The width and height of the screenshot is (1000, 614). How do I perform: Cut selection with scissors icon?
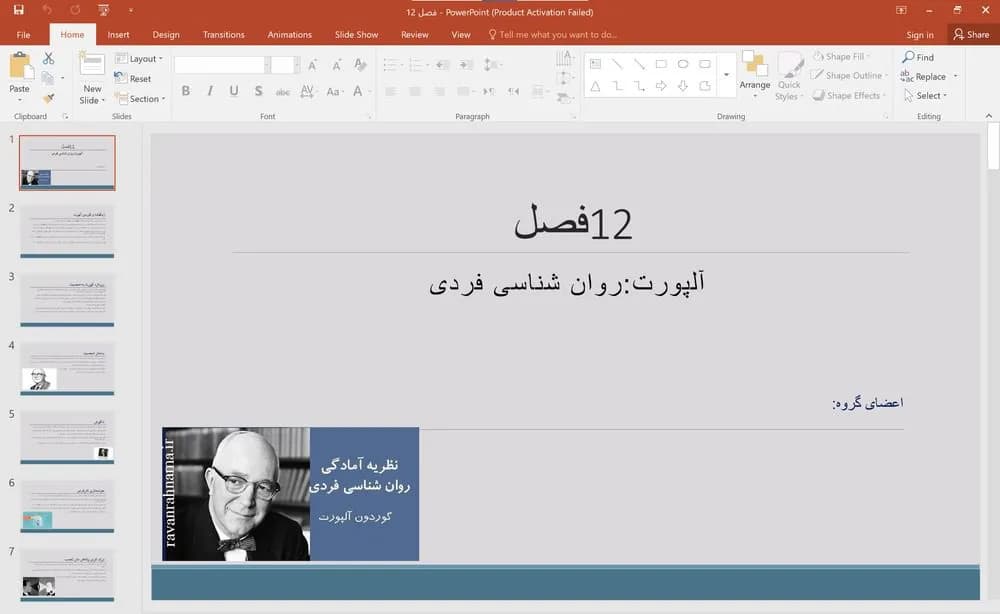pyautogui.click(x=48, y=59)
